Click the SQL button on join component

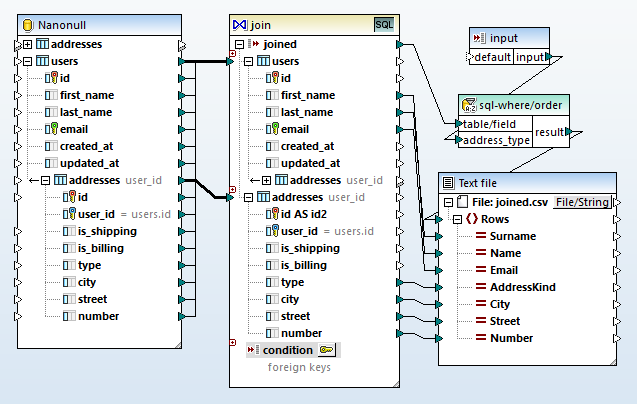point(383,23)
